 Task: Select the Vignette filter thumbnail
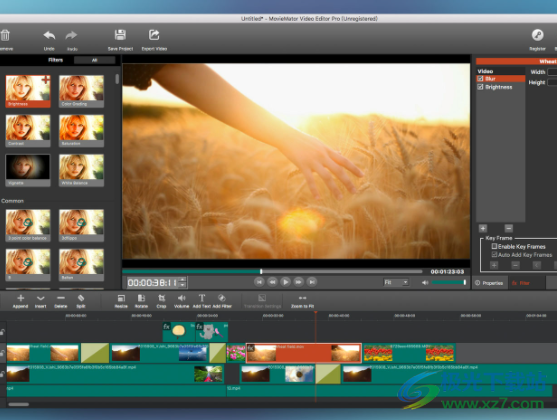[28, 170]
